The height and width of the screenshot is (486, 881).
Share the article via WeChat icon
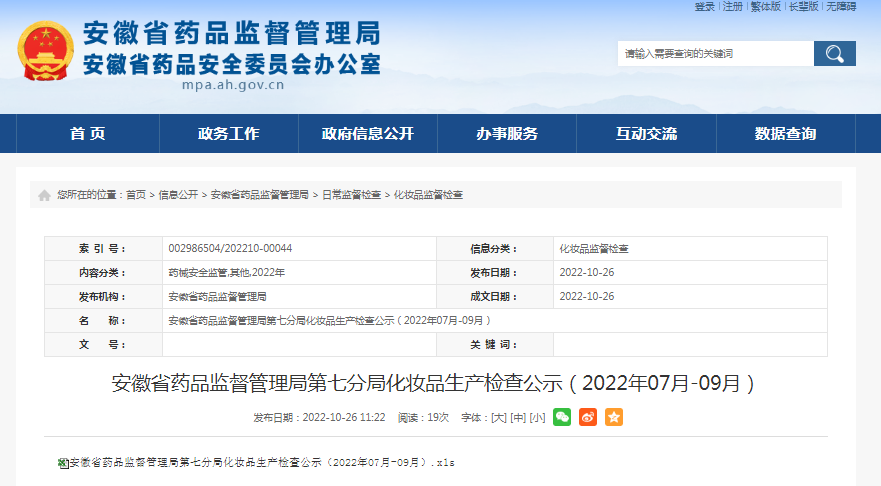tap(562, 417)
